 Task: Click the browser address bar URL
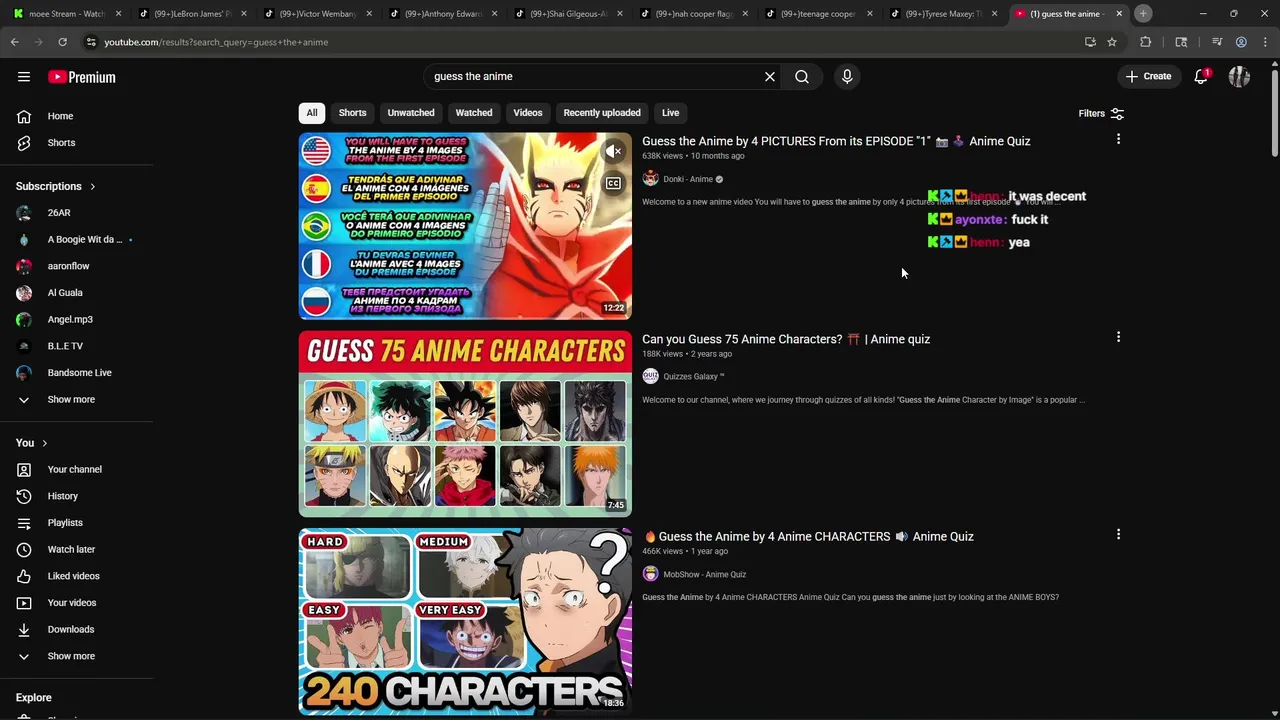216,42
